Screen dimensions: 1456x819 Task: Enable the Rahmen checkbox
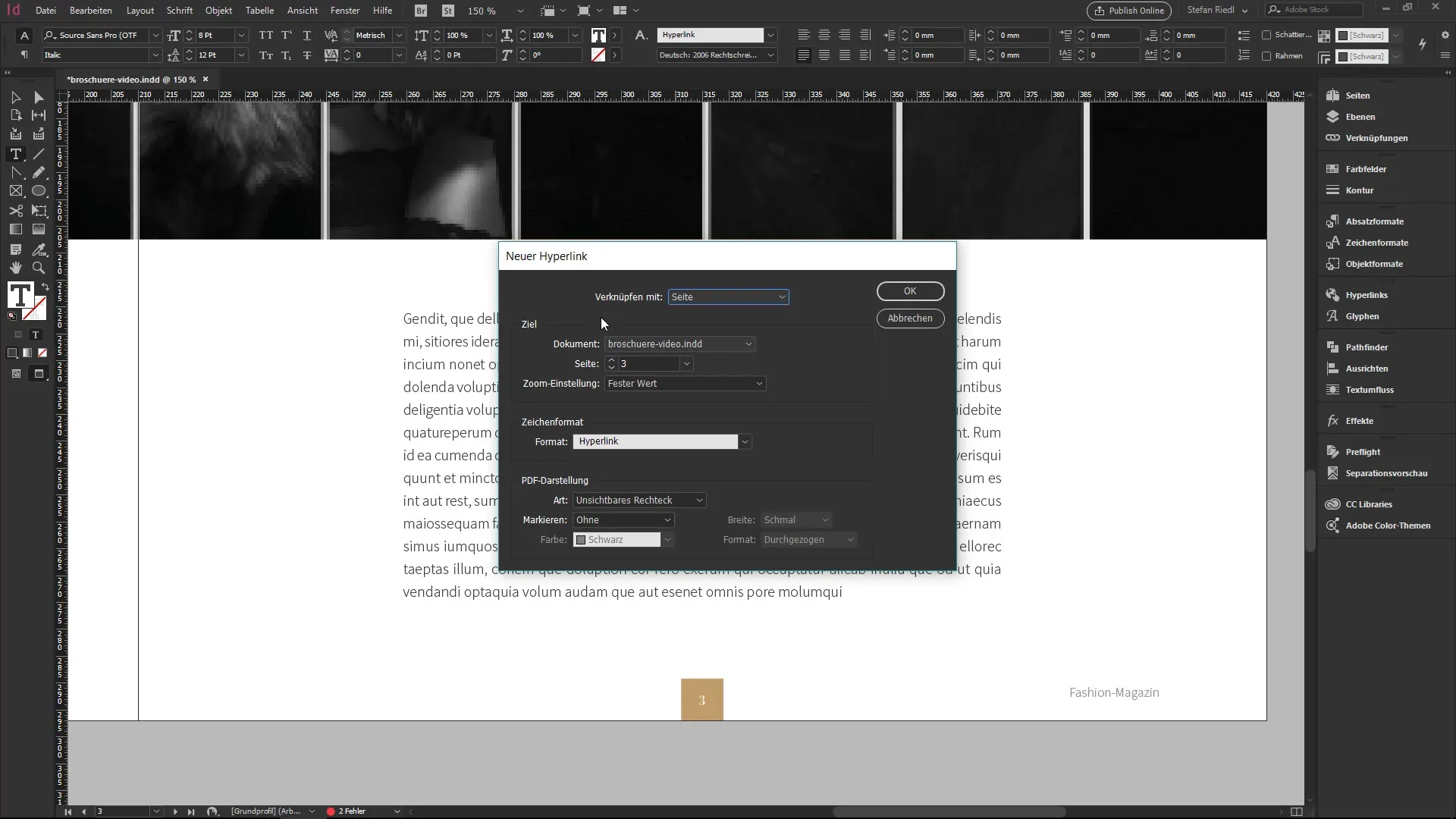point(1266,55)
